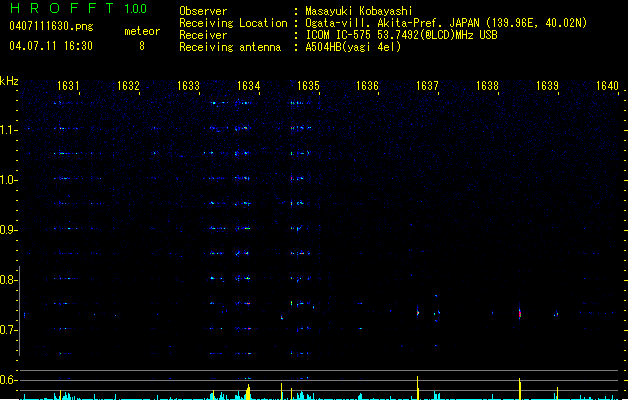Click the 'meteor' count label
This screenshot has height=400, width=629.
coord(142,31)
